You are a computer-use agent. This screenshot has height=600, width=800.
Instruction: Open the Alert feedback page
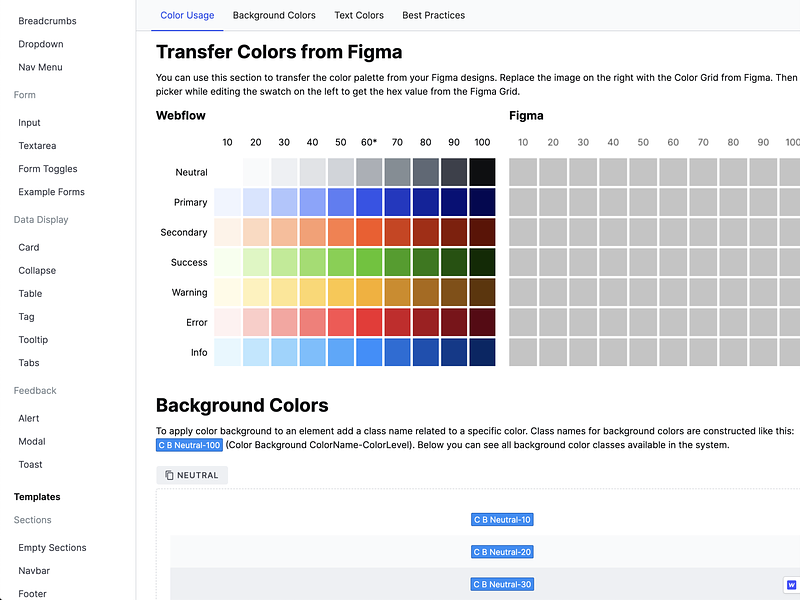coord(29,418)
